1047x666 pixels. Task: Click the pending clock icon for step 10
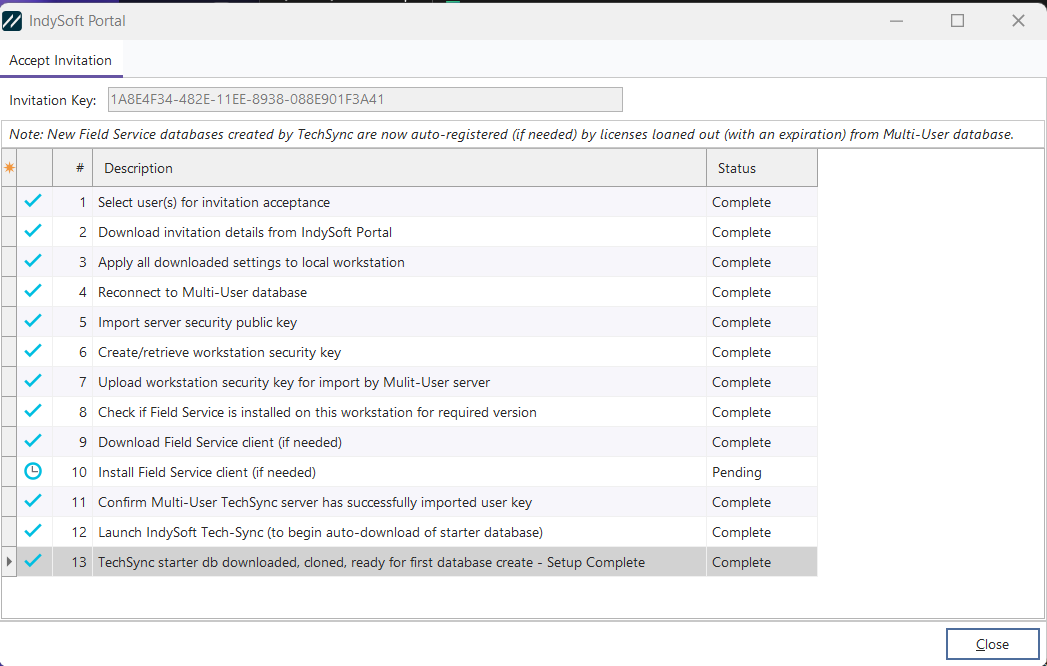34,472
